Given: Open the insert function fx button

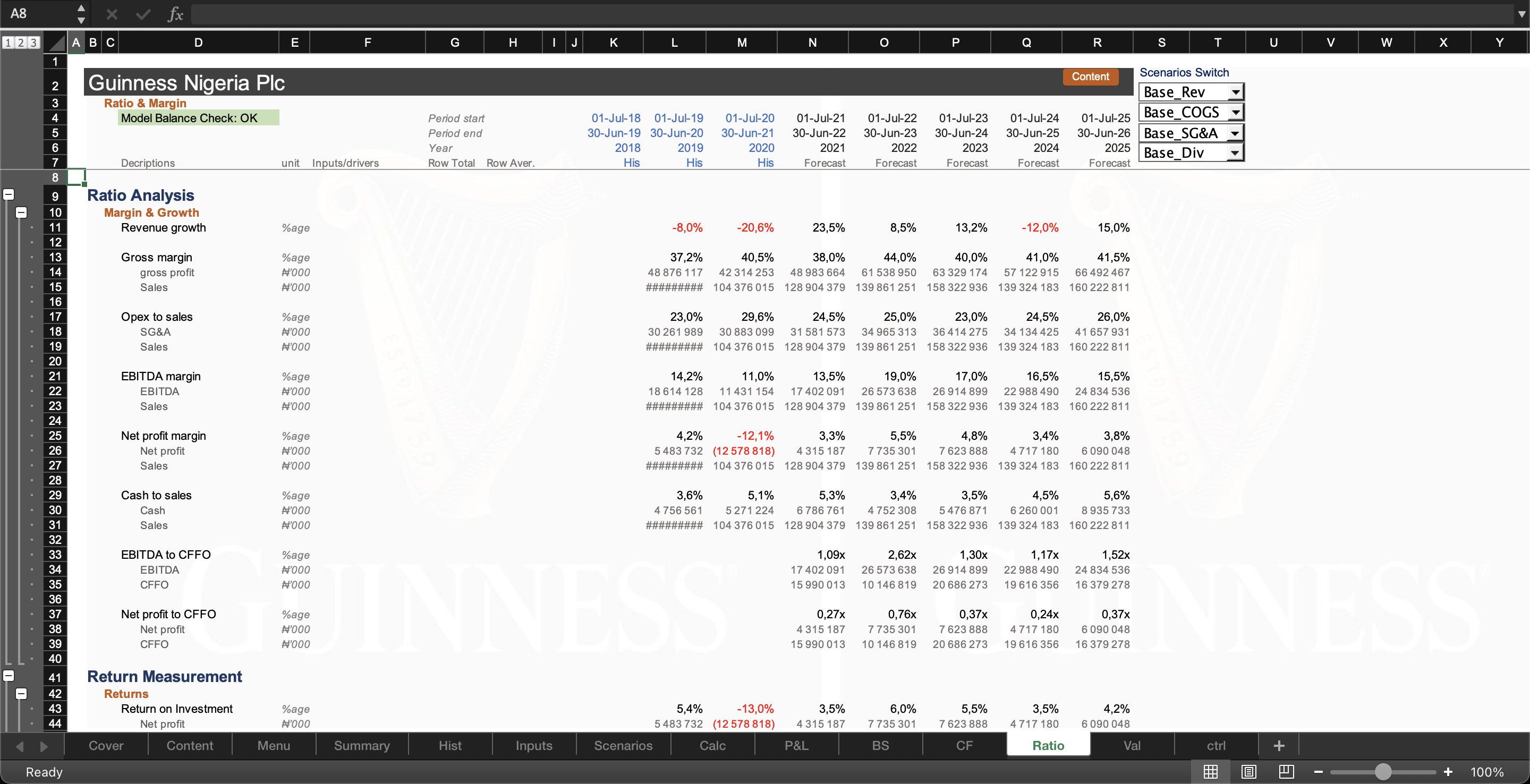Looking at the screenshot, I should 175,14.
